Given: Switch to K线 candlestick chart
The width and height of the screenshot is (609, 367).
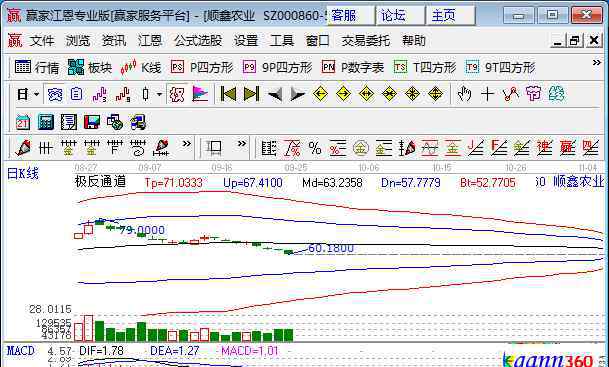Looking at the screenshot, I should (x=140, y=68).
